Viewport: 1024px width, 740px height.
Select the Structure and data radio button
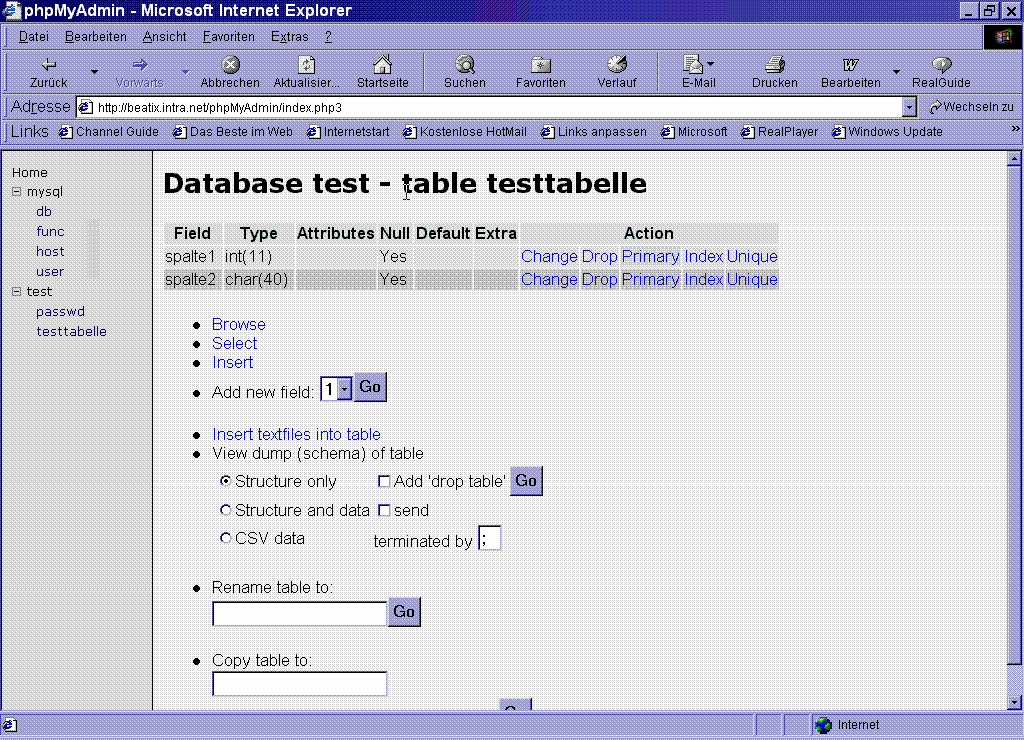coord(226,510)
